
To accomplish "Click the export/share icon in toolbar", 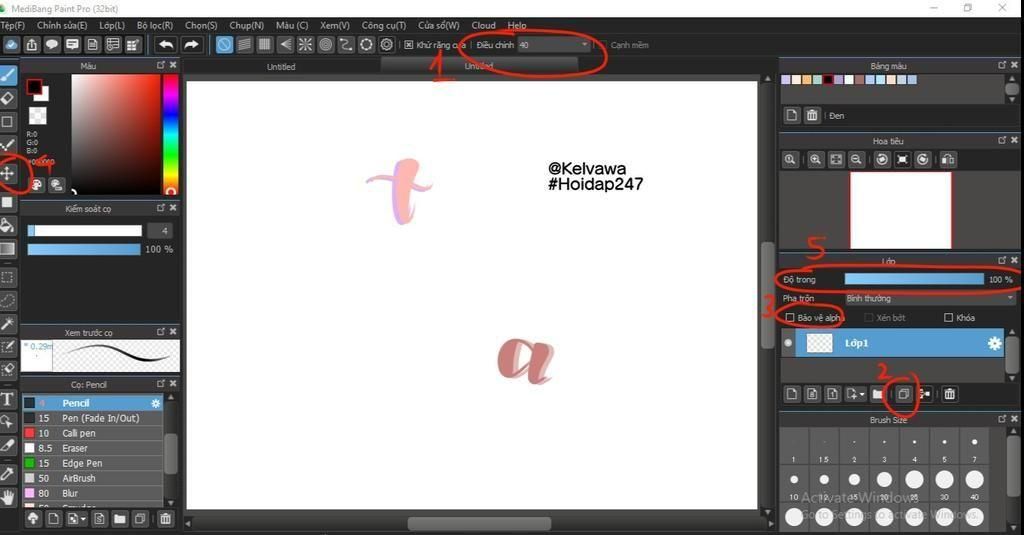I will (x=31, y=44).
